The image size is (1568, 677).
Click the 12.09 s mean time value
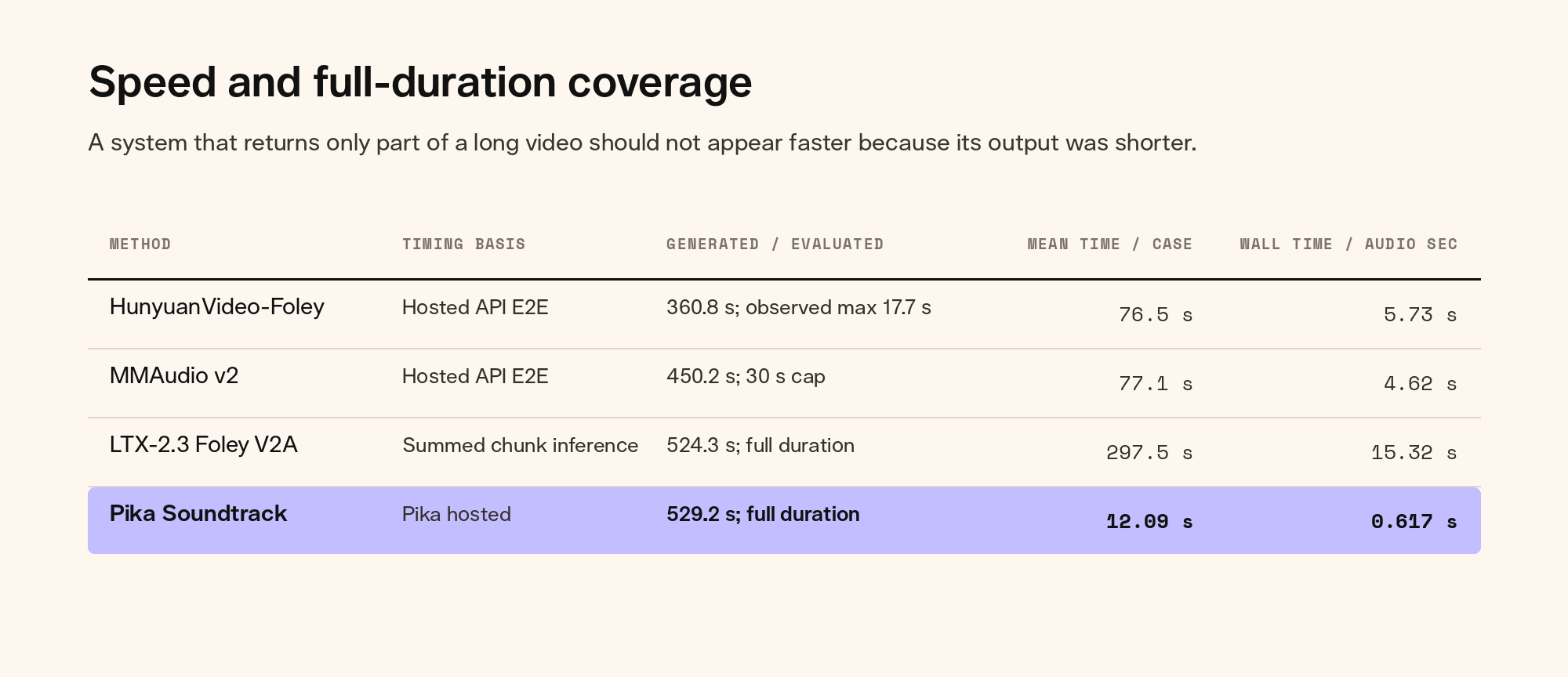point(1149,522)
